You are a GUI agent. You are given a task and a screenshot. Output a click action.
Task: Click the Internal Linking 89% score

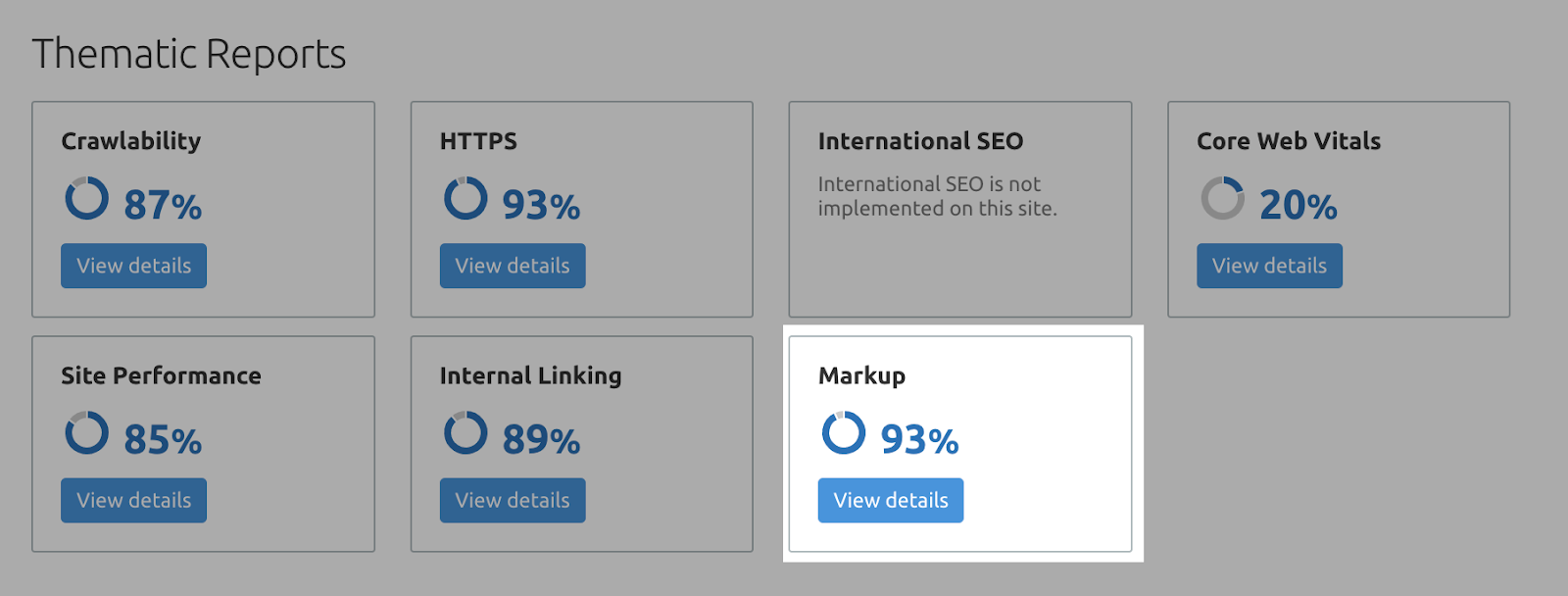(541, 440)
